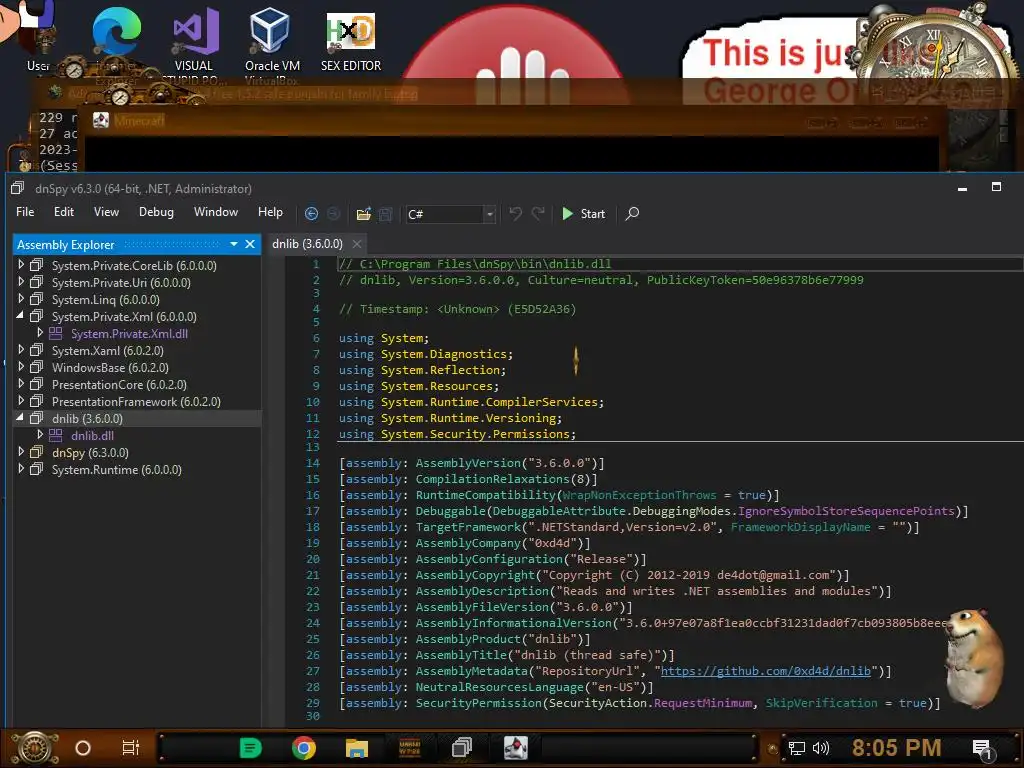1024x768 pixels.
Task: Expand System.Linq (6.0.0.0) node
Action: [x=21, y=298]
